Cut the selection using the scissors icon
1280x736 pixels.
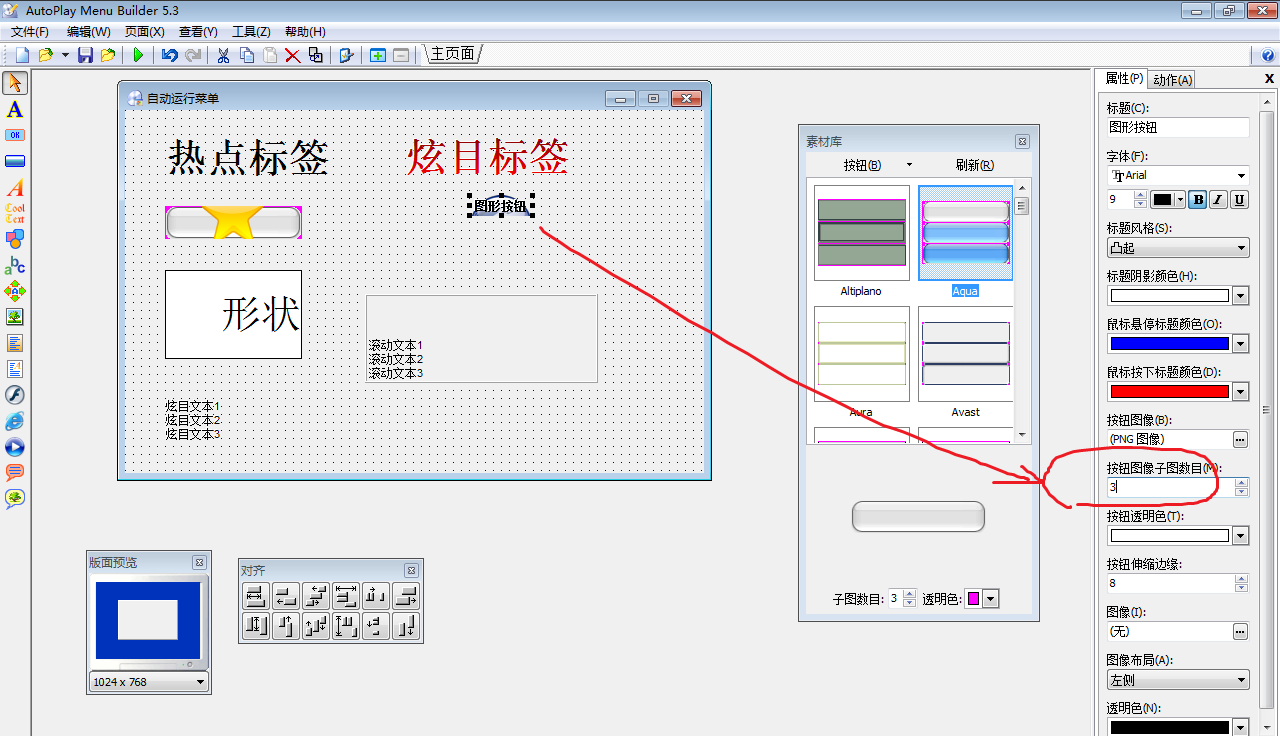pyautogui.click(x=223, y=55)
